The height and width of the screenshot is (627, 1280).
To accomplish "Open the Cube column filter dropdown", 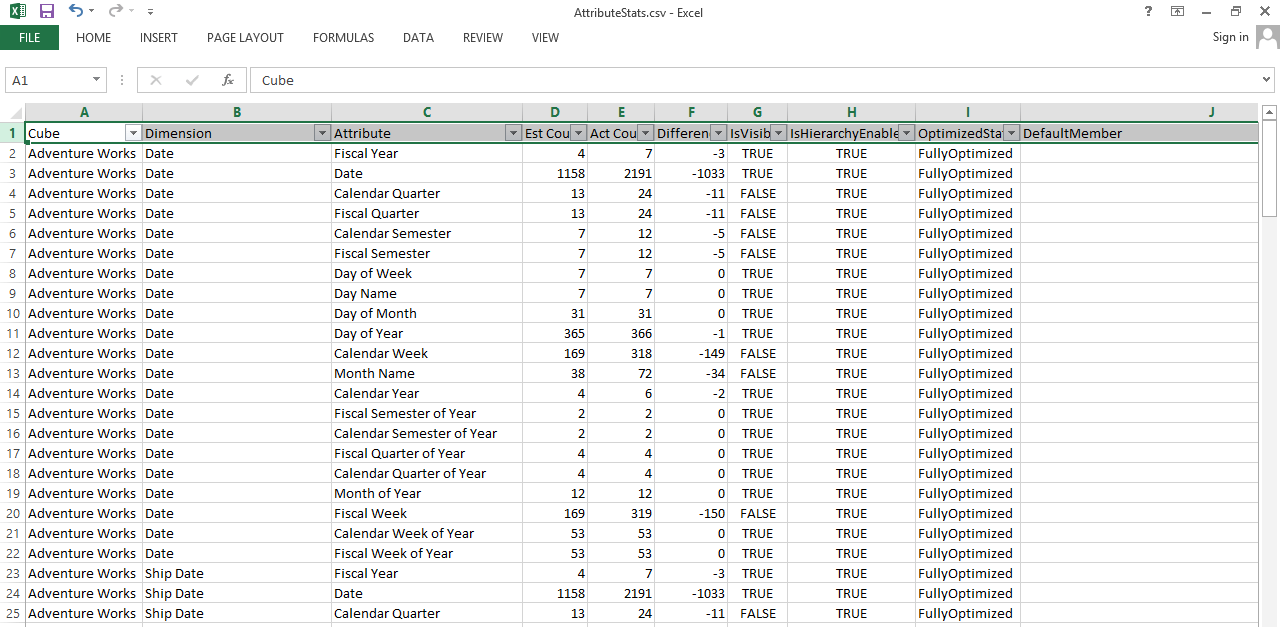I will 133,133.
